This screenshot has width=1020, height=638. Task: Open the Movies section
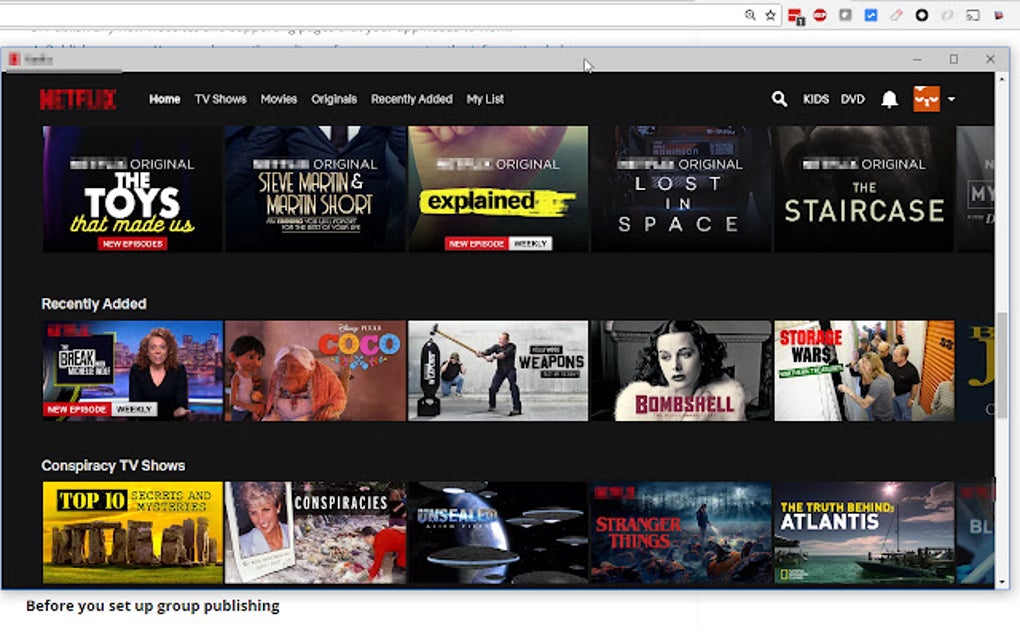click(279, 99)
